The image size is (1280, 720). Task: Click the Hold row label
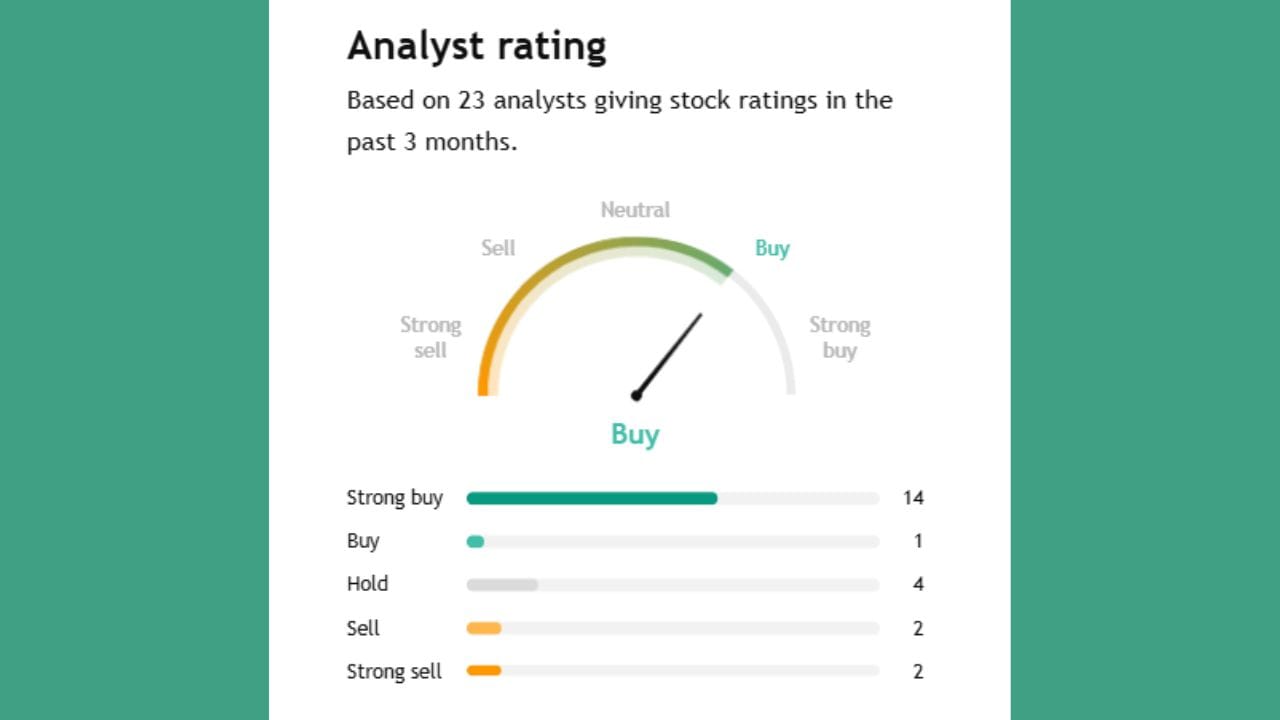367,584
